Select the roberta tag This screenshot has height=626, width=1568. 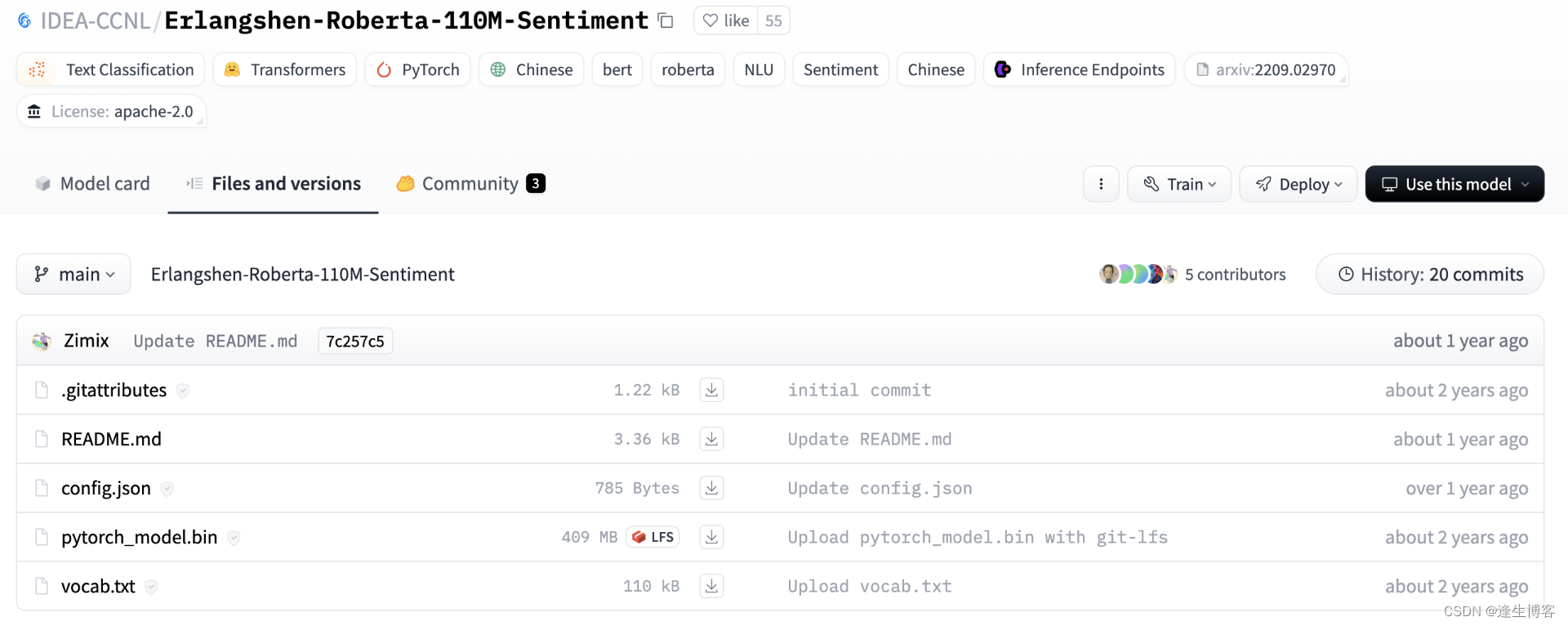point(688,69)
